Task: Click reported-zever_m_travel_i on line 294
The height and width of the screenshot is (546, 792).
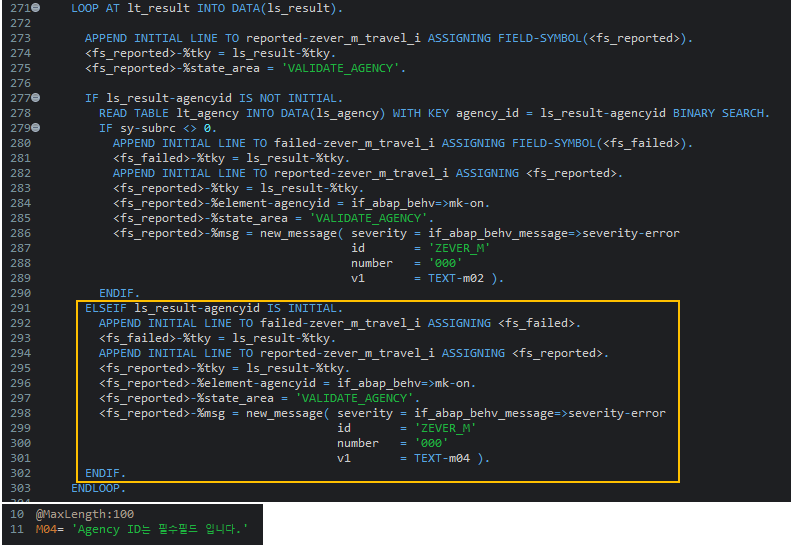Action: pyautogui.click(x=347, y=353)
